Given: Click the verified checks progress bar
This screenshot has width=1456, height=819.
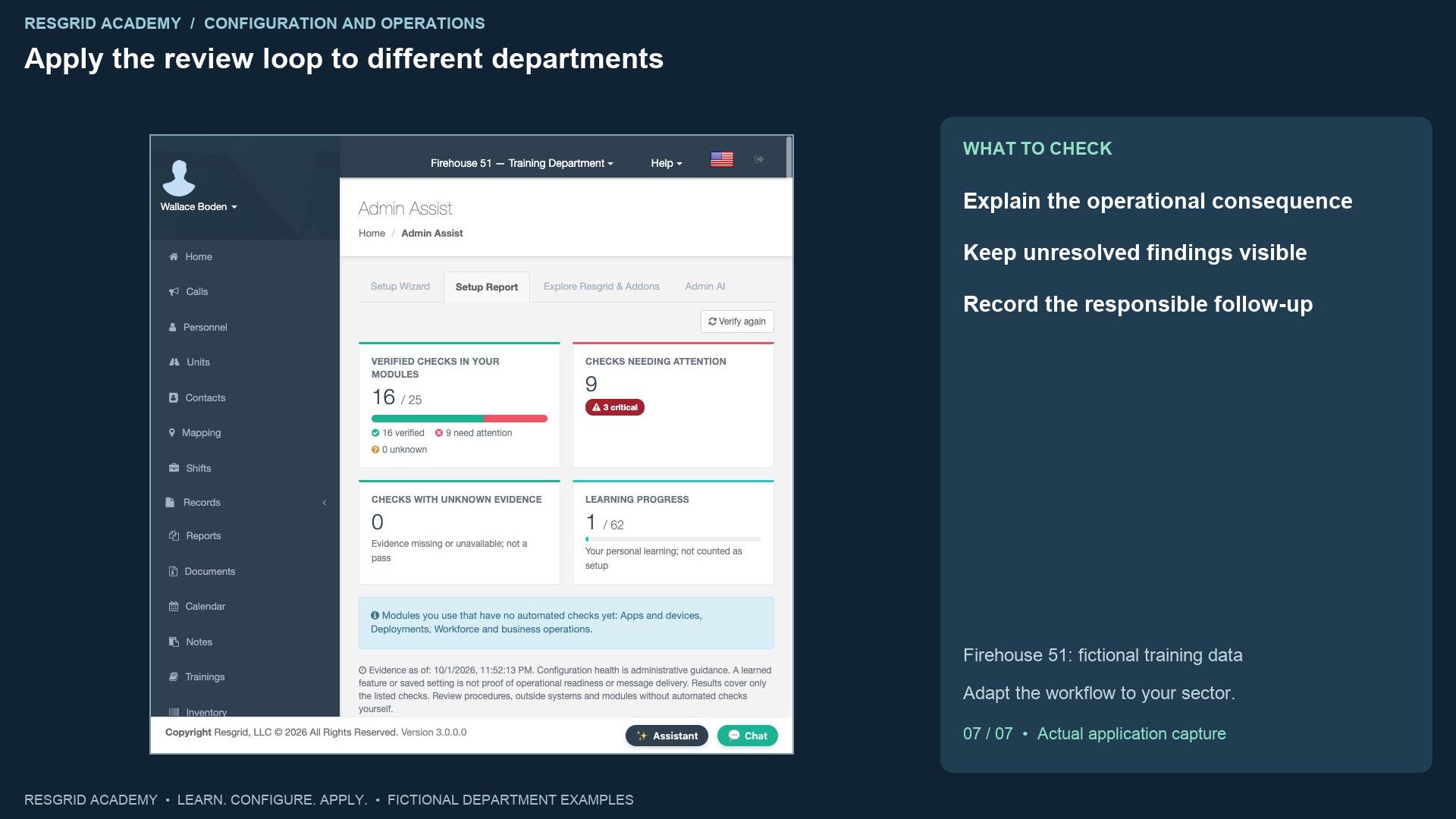Looking at the screenshot, I should (x=460, y=419).
